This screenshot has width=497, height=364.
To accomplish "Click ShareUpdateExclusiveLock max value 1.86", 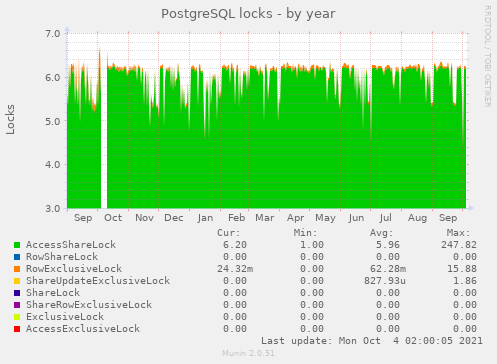I will [465, 281].
